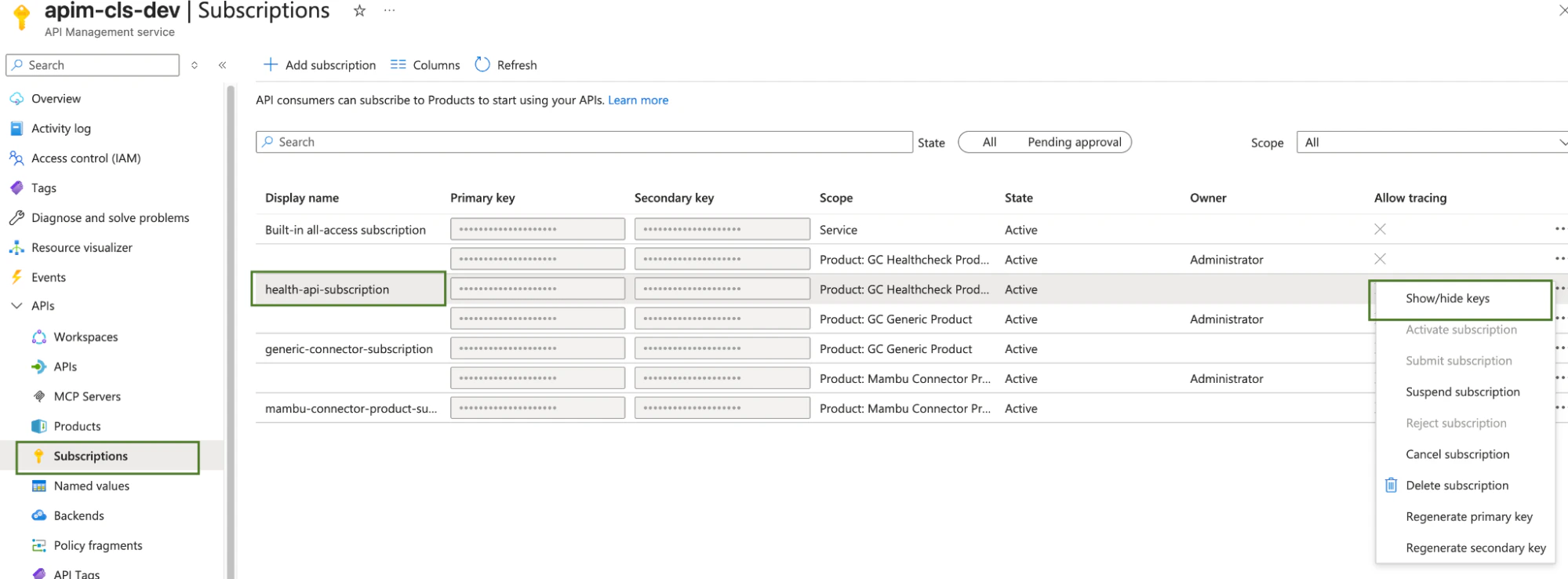Click the trash icon for Delete subscription

pyautogui.click(x=1391, y=486)
